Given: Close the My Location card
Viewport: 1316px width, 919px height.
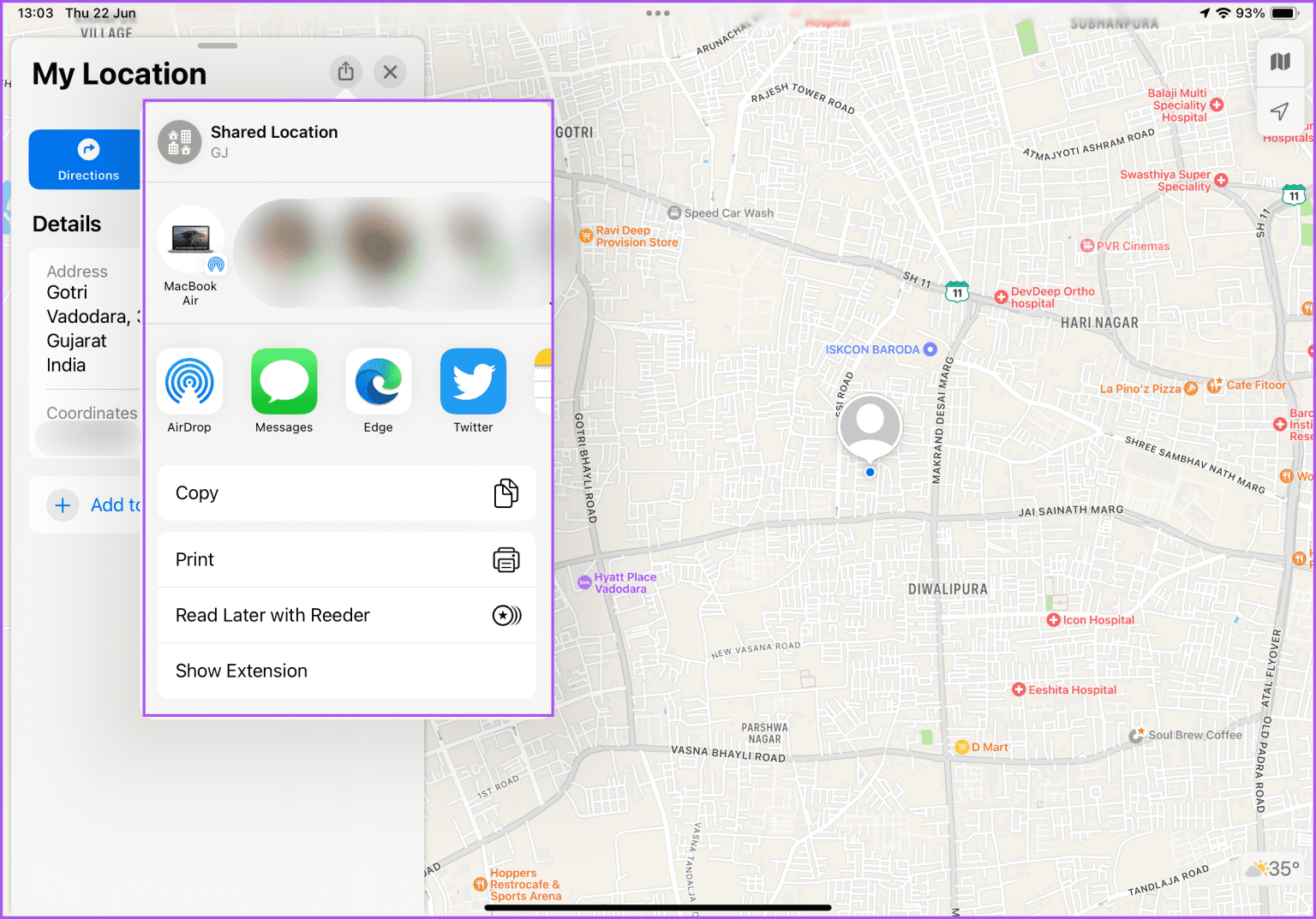Looking at the screenshot, I should (390, 72).
